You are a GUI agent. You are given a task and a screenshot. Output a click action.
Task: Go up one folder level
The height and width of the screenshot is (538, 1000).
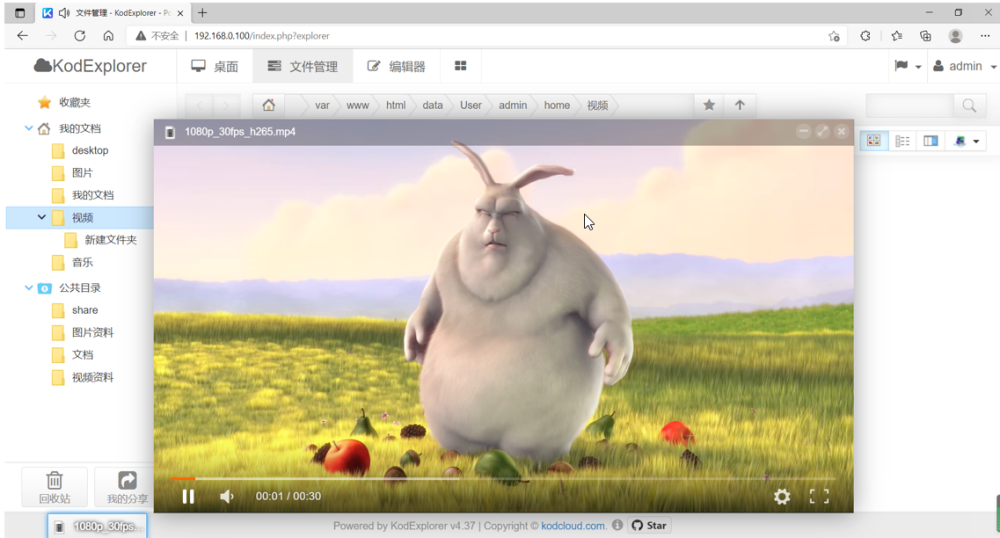tap(740, 105)
